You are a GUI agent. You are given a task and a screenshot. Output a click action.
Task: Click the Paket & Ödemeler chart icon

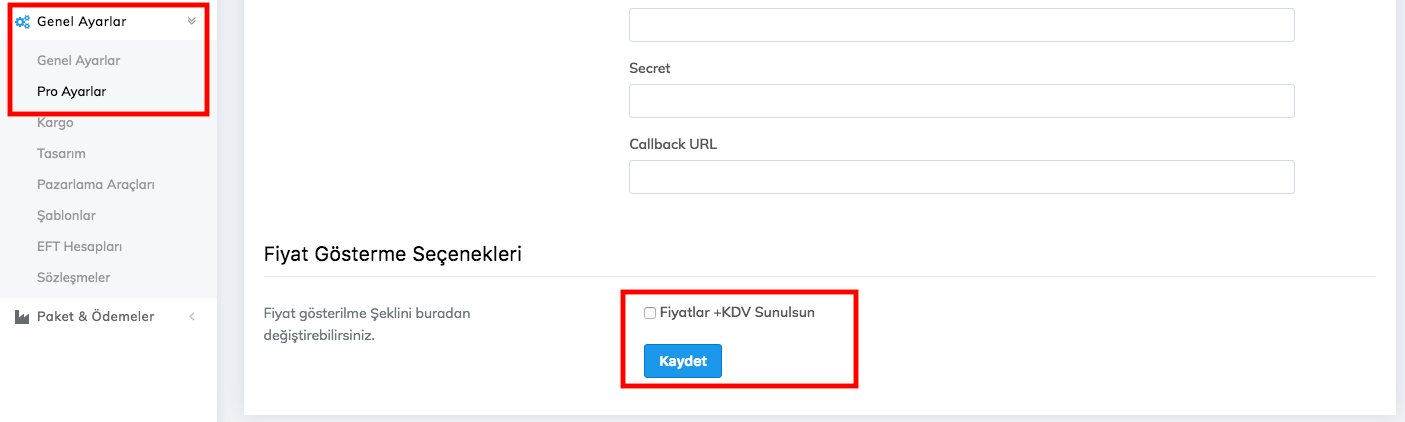click(22, 317)
